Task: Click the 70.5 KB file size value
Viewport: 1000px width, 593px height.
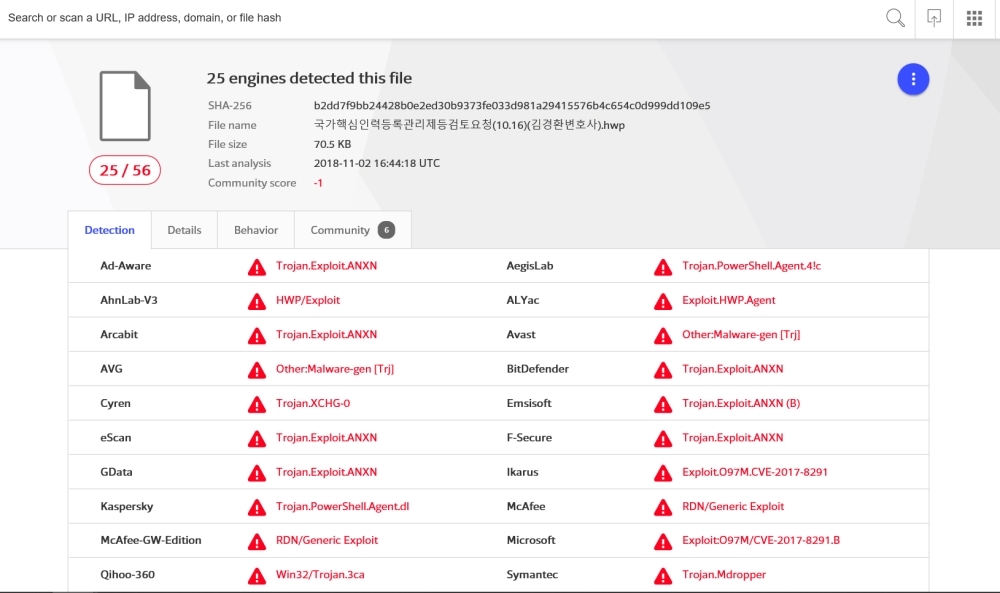Action: click(332, 144)
